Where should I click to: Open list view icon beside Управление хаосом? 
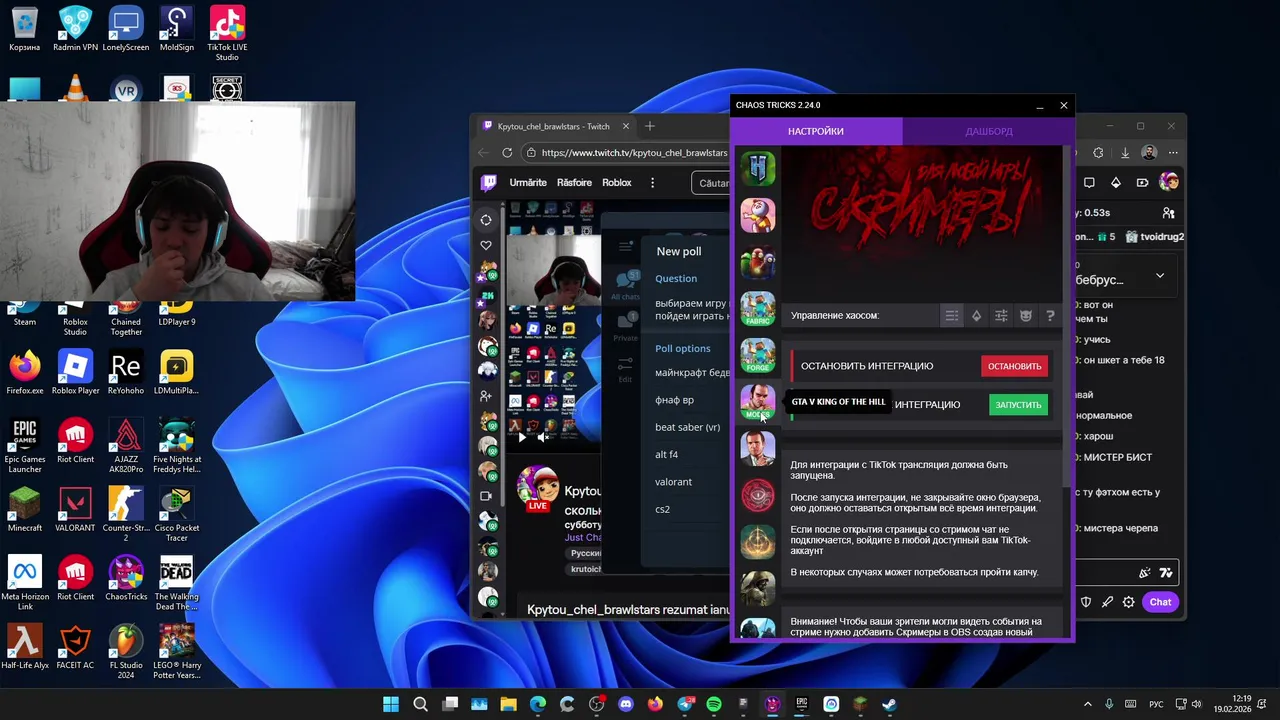coord(952,315)
